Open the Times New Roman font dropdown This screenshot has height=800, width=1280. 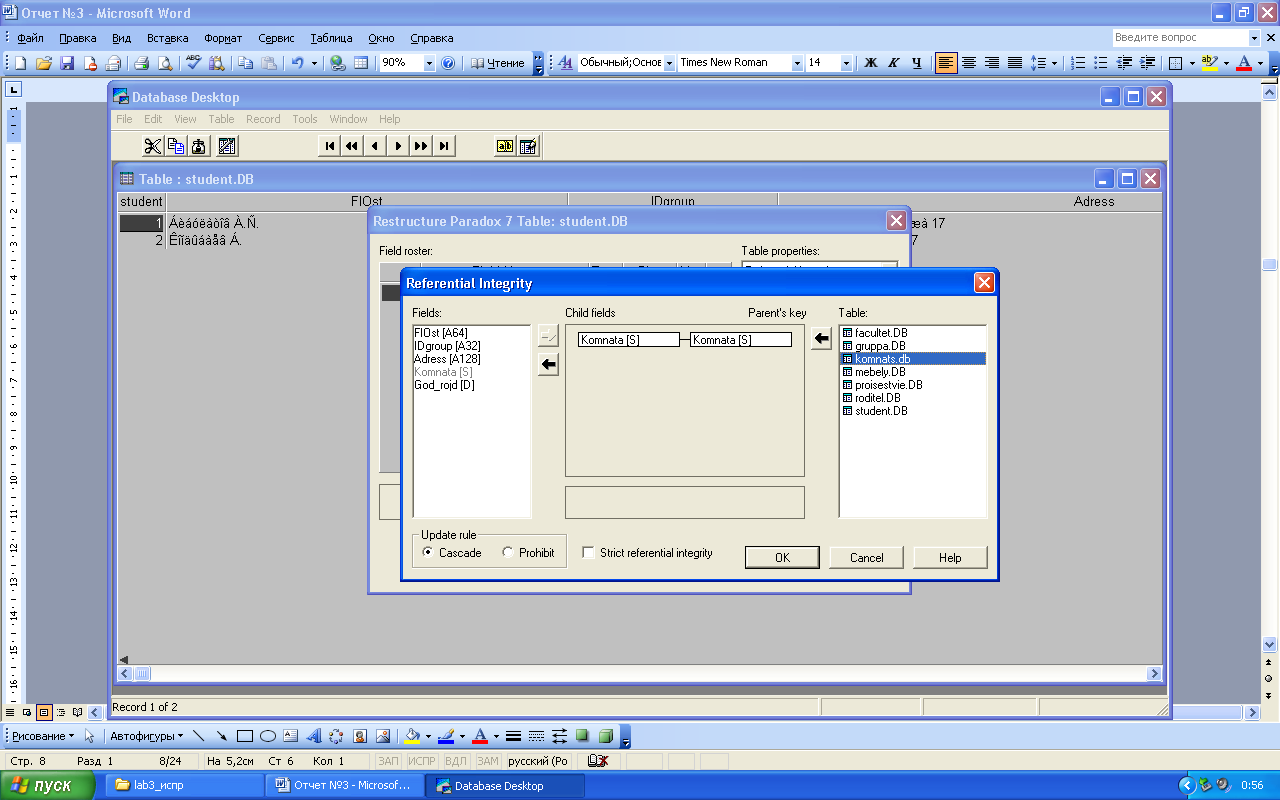[x=797, y=63]
